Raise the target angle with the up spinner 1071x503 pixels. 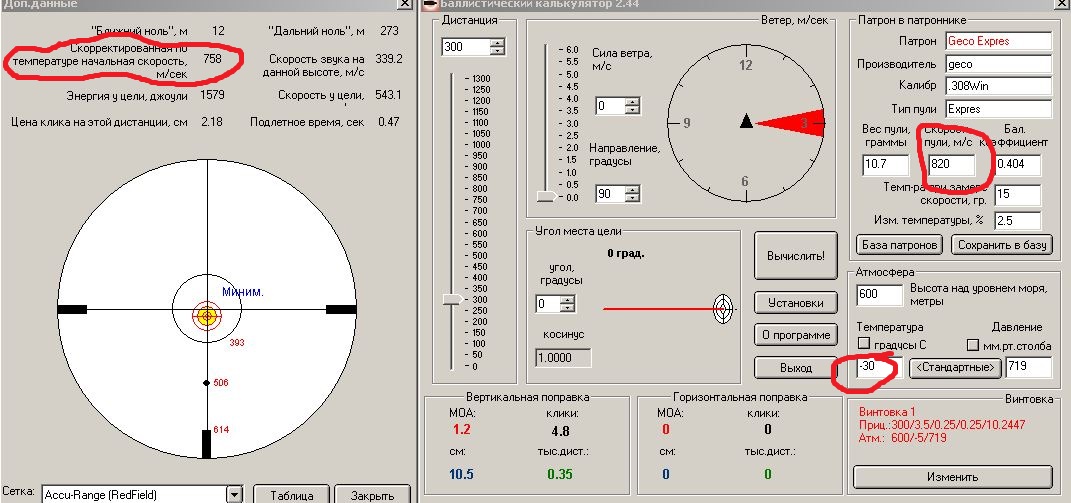pyautogui.click(x=572, y=299)
